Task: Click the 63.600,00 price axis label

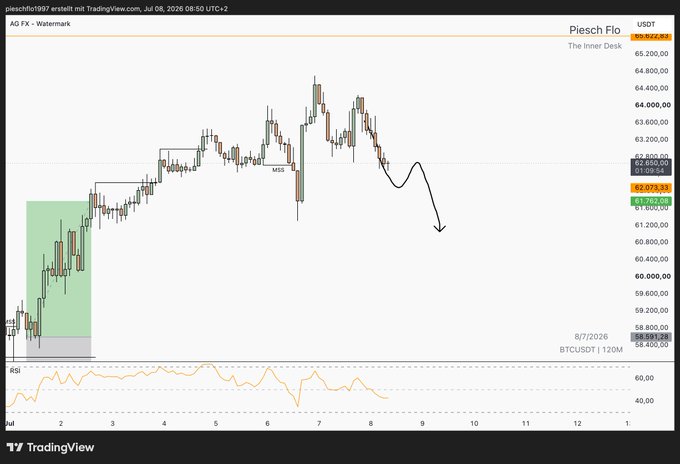Action: point(651,122)
